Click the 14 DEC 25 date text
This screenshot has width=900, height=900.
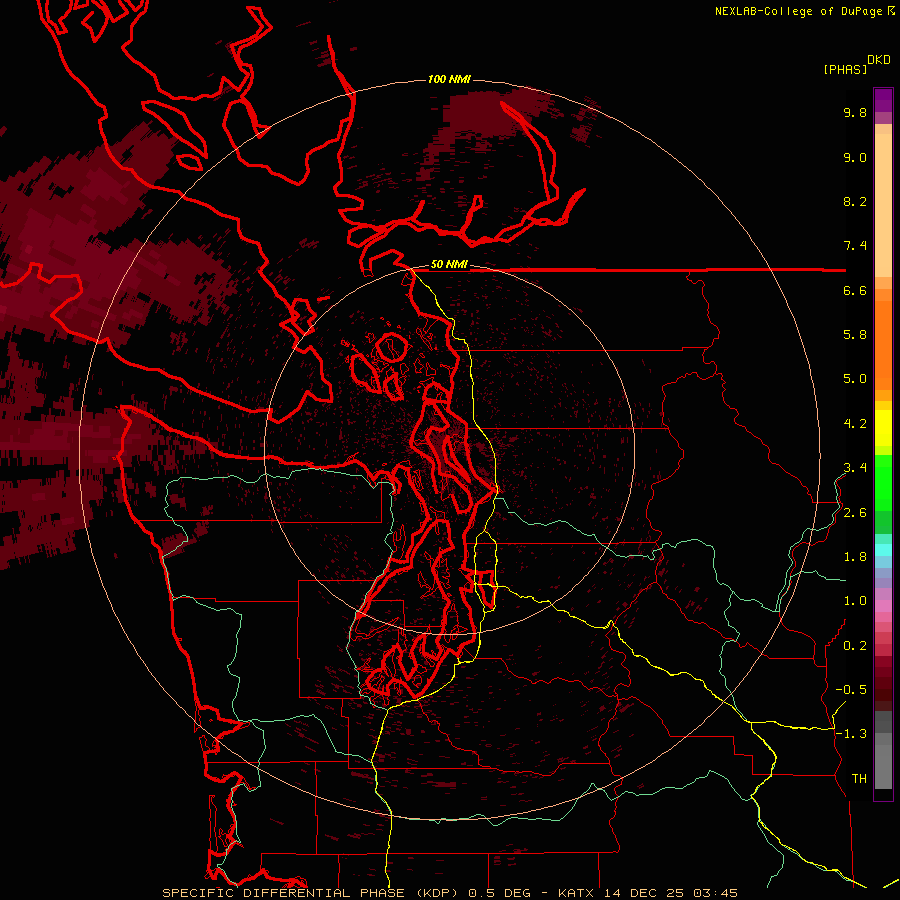pos(644,893)
